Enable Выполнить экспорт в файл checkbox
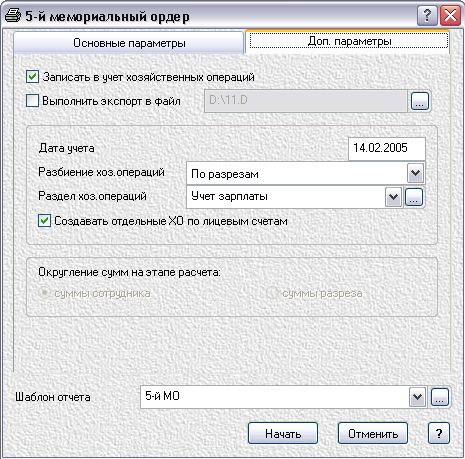465x459 pixels. pyautogui.click(x=32, y=101)
